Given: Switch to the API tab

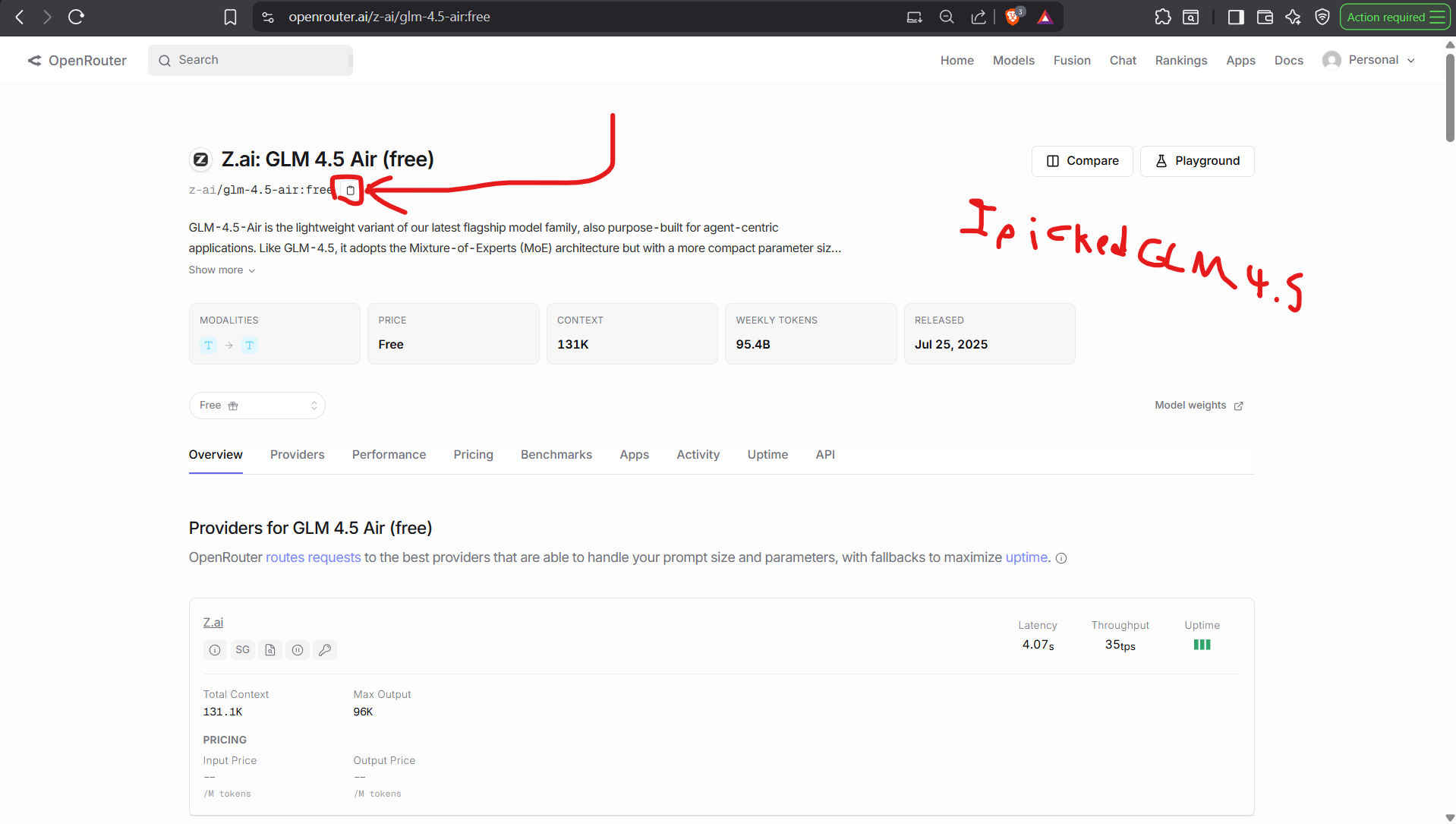Looking at the screenshot, I should click(826, 455).
